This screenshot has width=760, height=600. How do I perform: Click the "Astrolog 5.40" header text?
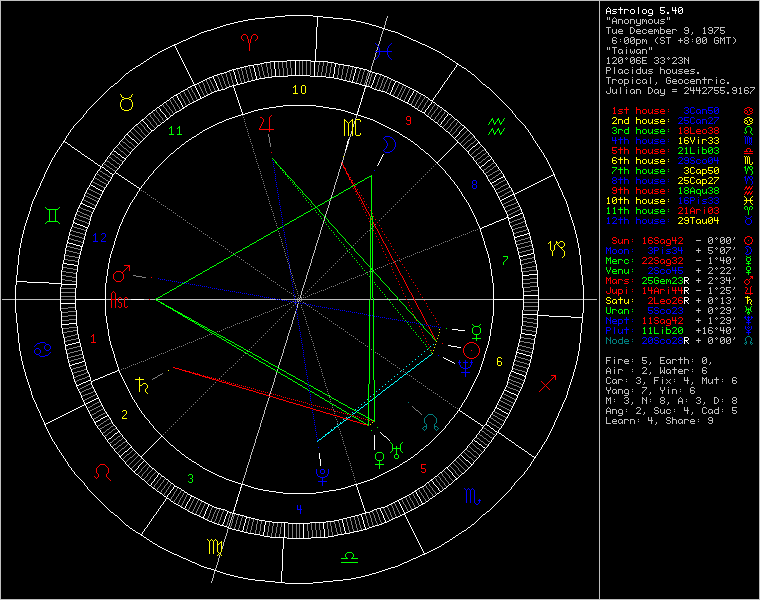click(641, 11)
